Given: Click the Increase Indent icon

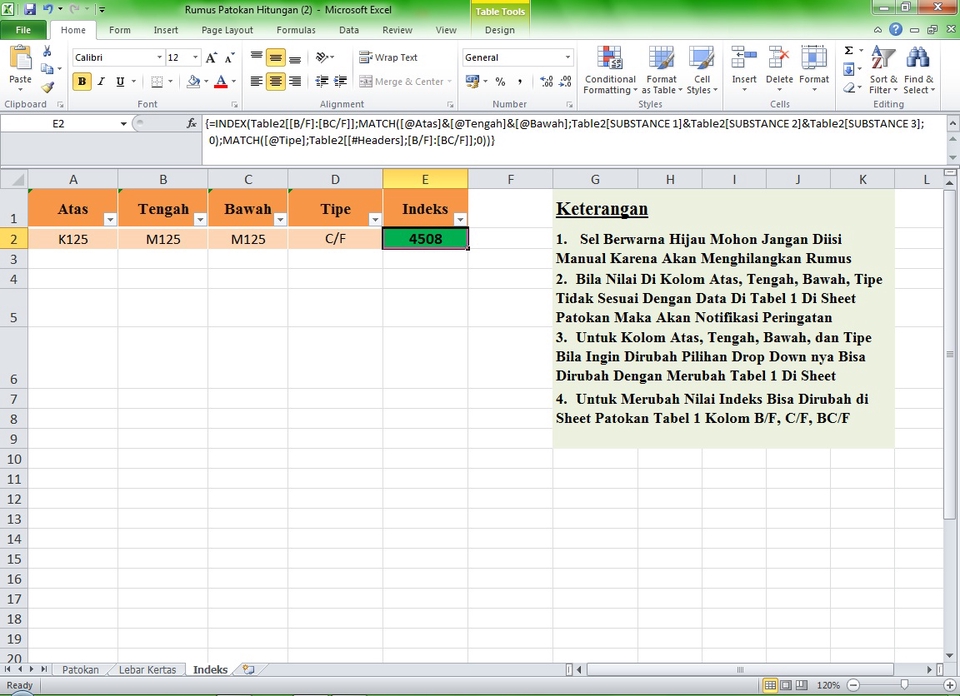Looking at the screenshot, I should [x=340, y=81].
